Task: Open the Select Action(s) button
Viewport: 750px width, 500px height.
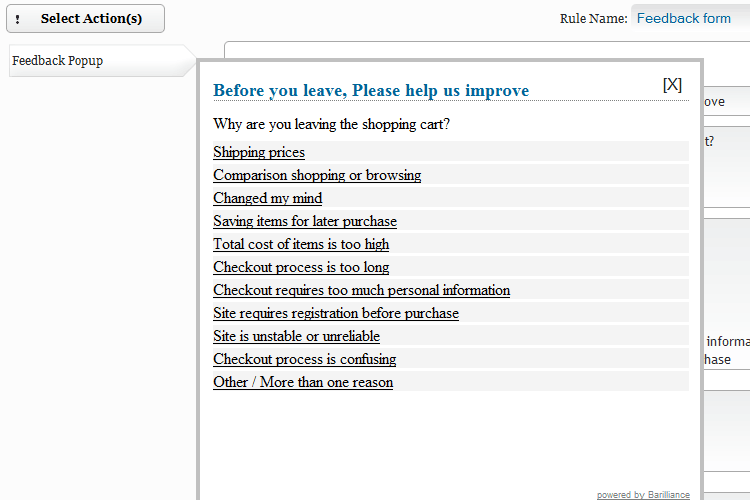Action: point(86,19)
